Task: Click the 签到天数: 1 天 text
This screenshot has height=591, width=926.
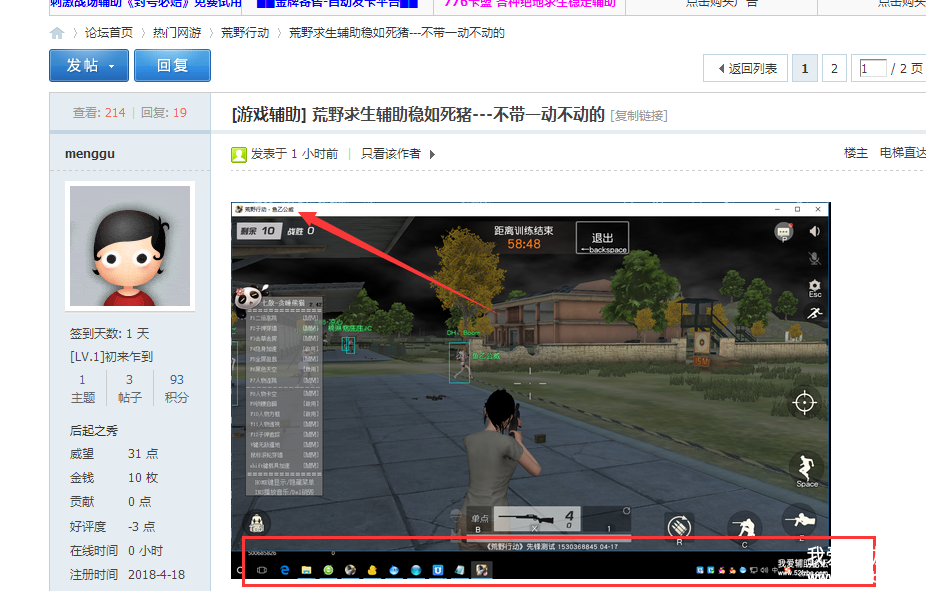Action: point(109,334)
